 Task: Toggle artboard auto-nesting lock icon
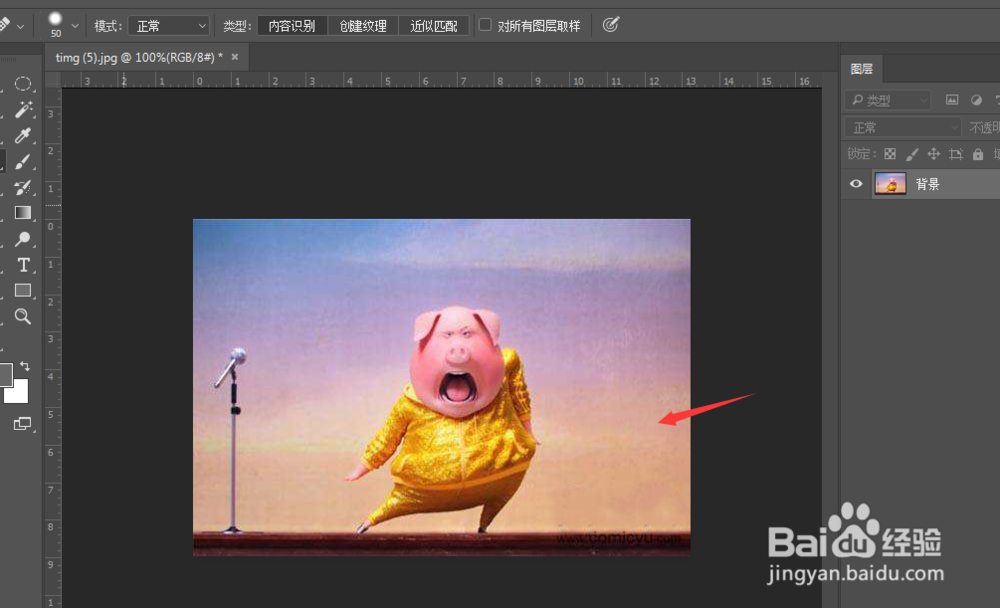tap(955, 154)
